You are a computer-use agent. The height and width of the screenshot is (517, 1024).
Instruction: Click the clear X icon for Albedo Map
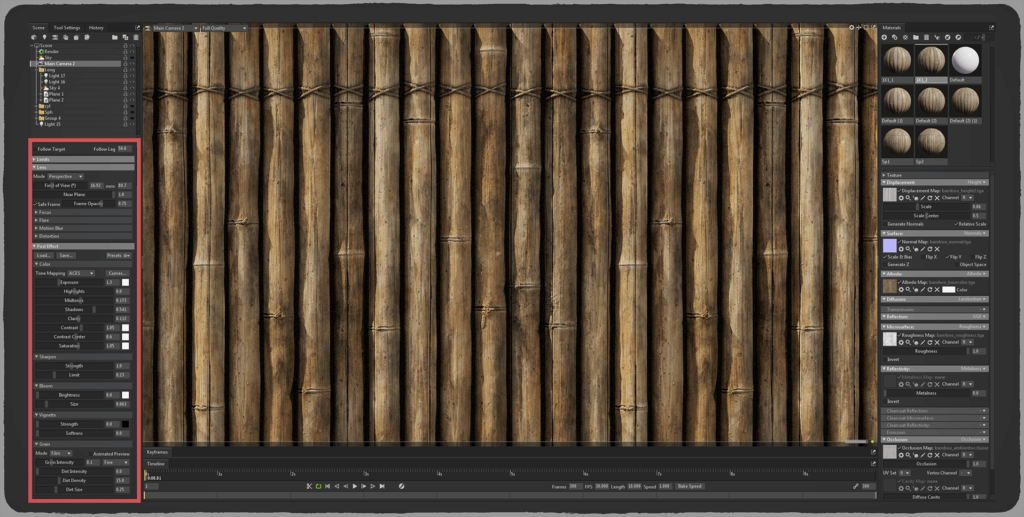click(936, 289)
